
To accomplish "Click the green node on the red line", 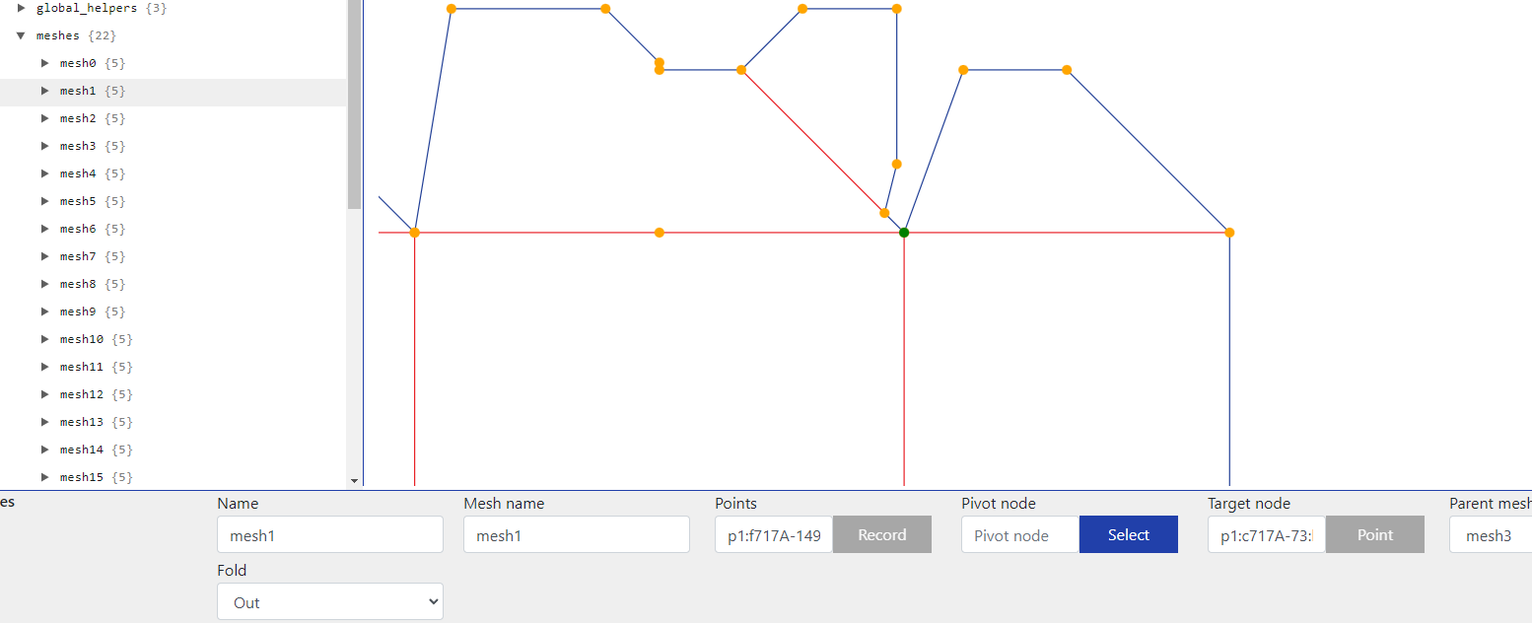I will click(904, 232).
